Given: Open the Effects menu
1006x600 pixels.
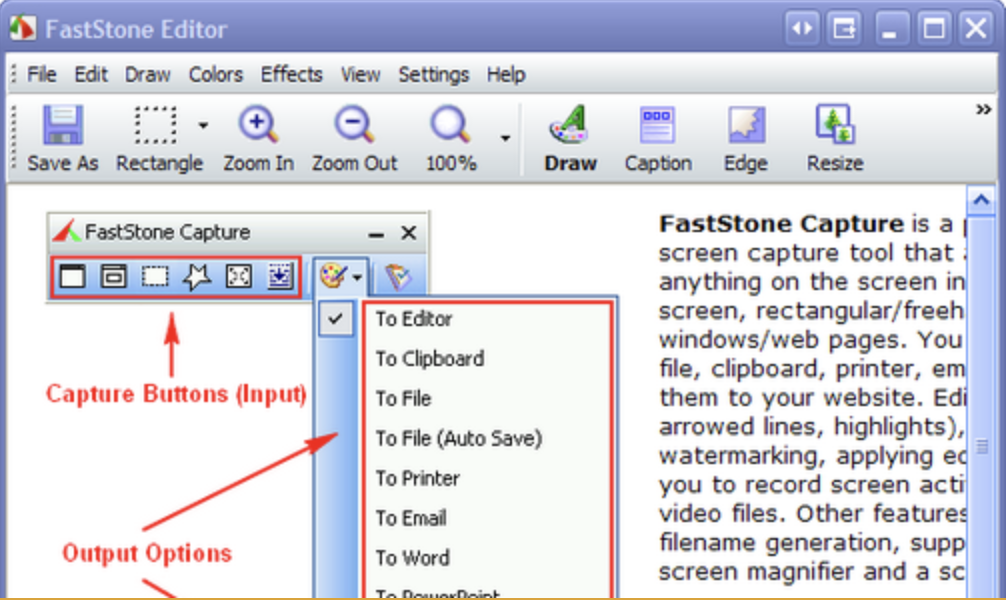Looking at the screenshot, I should [291, 75].
